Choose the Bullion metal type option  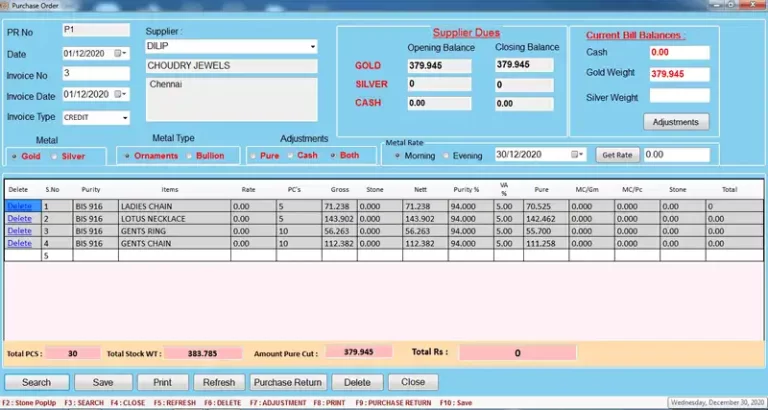click(189, 156)
